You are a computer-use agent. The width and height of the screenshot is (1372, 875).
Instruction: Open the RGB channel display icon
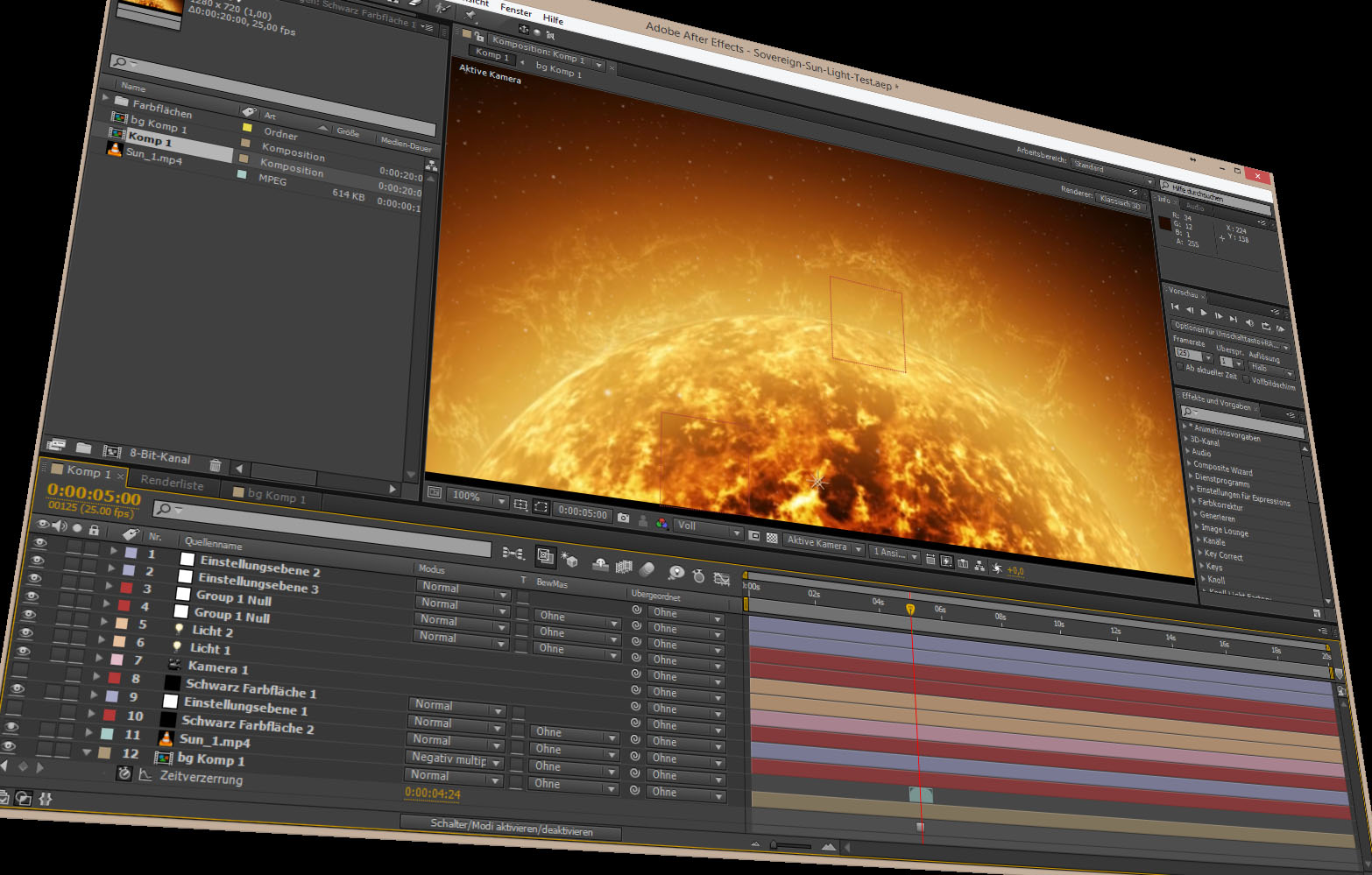click(661, 523)
